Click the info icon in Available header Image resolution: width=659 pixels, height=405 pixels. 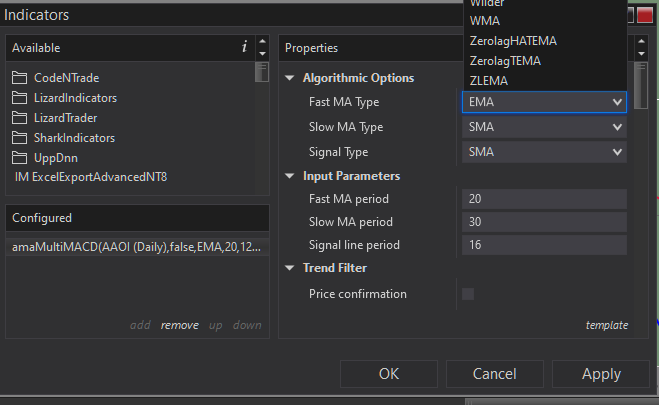[244, 47]
